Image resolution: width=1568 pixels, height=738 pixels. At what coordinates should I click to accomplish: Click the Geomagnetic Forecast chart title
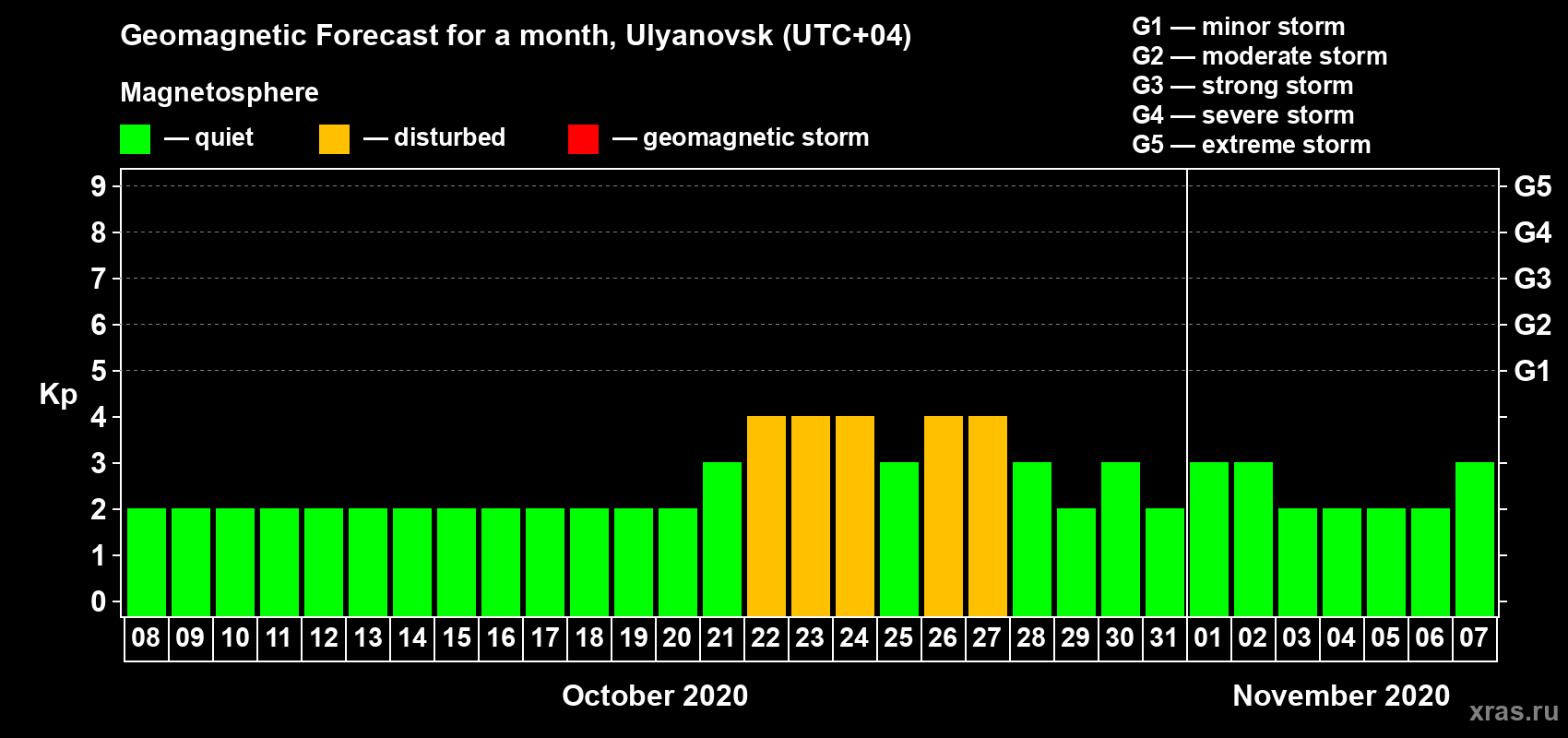point(516,36)
